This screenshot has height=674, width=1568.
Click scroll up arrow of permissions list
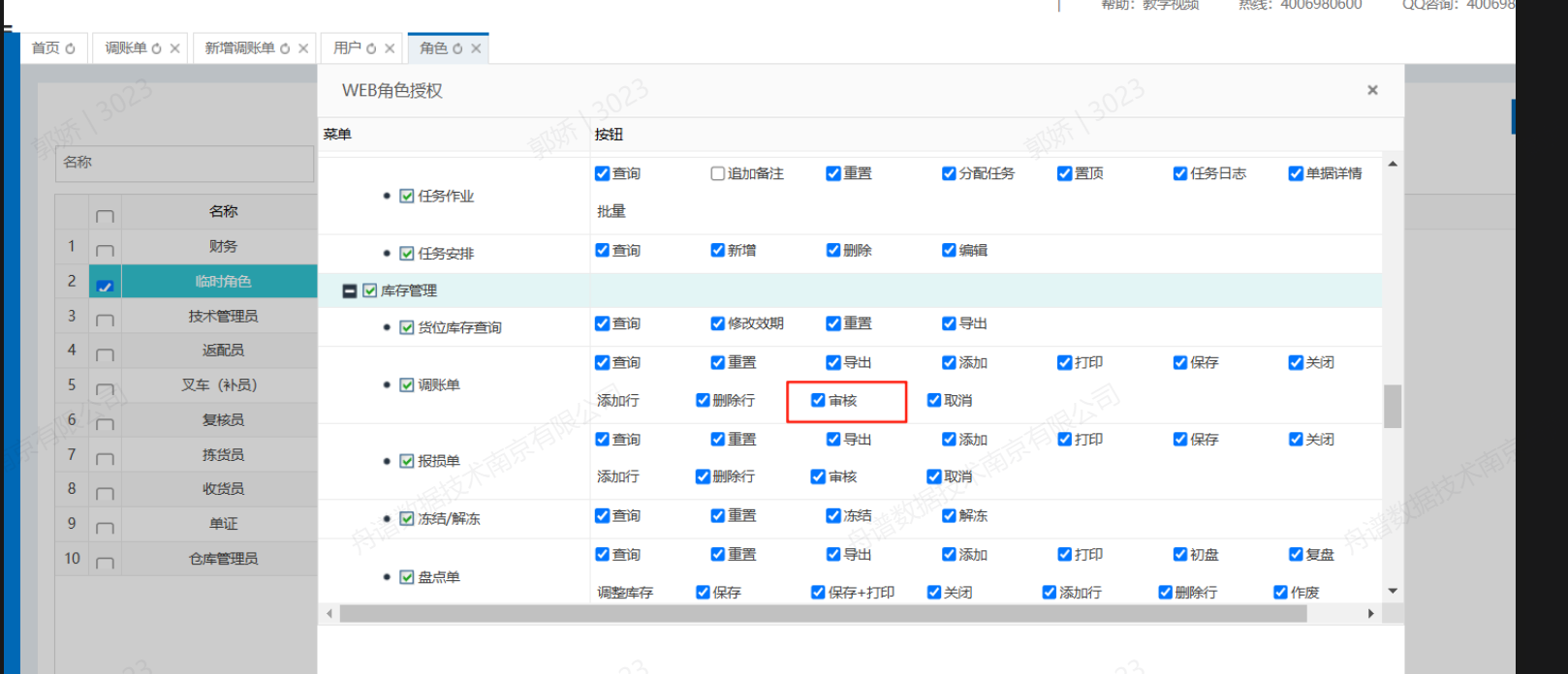coord(1393,165)
